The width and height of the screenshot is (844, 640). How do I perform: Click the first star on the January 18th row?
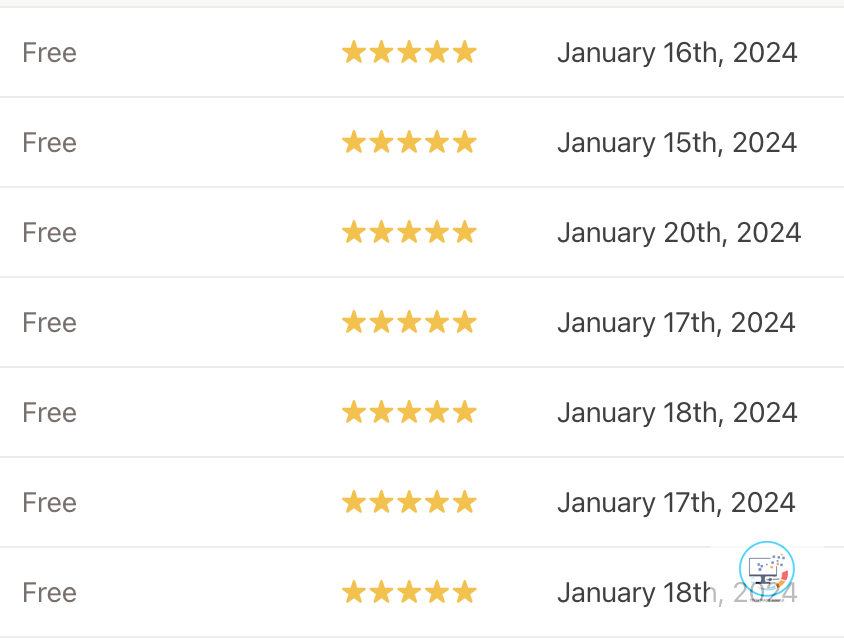(x=354, y=412)
